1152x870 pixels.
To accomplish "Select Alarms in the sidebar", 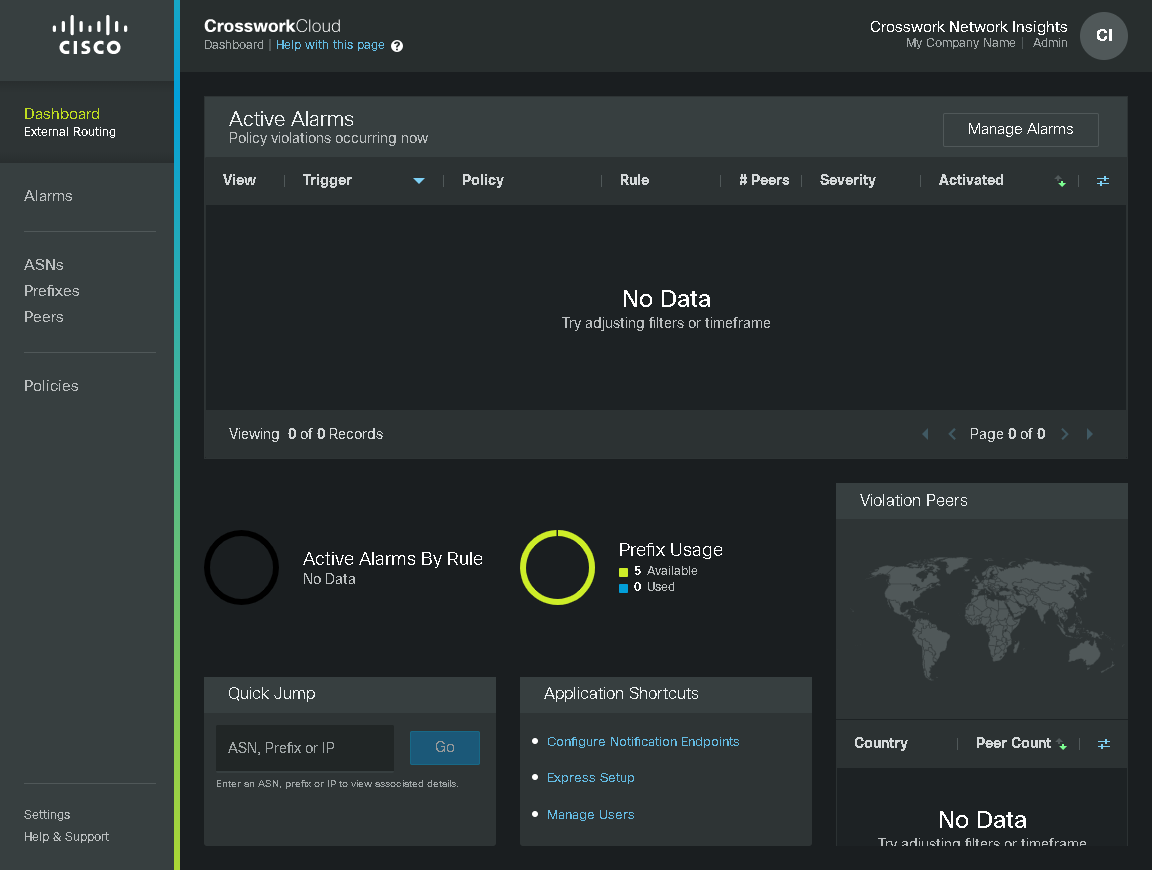I will [x=48, y=195].
